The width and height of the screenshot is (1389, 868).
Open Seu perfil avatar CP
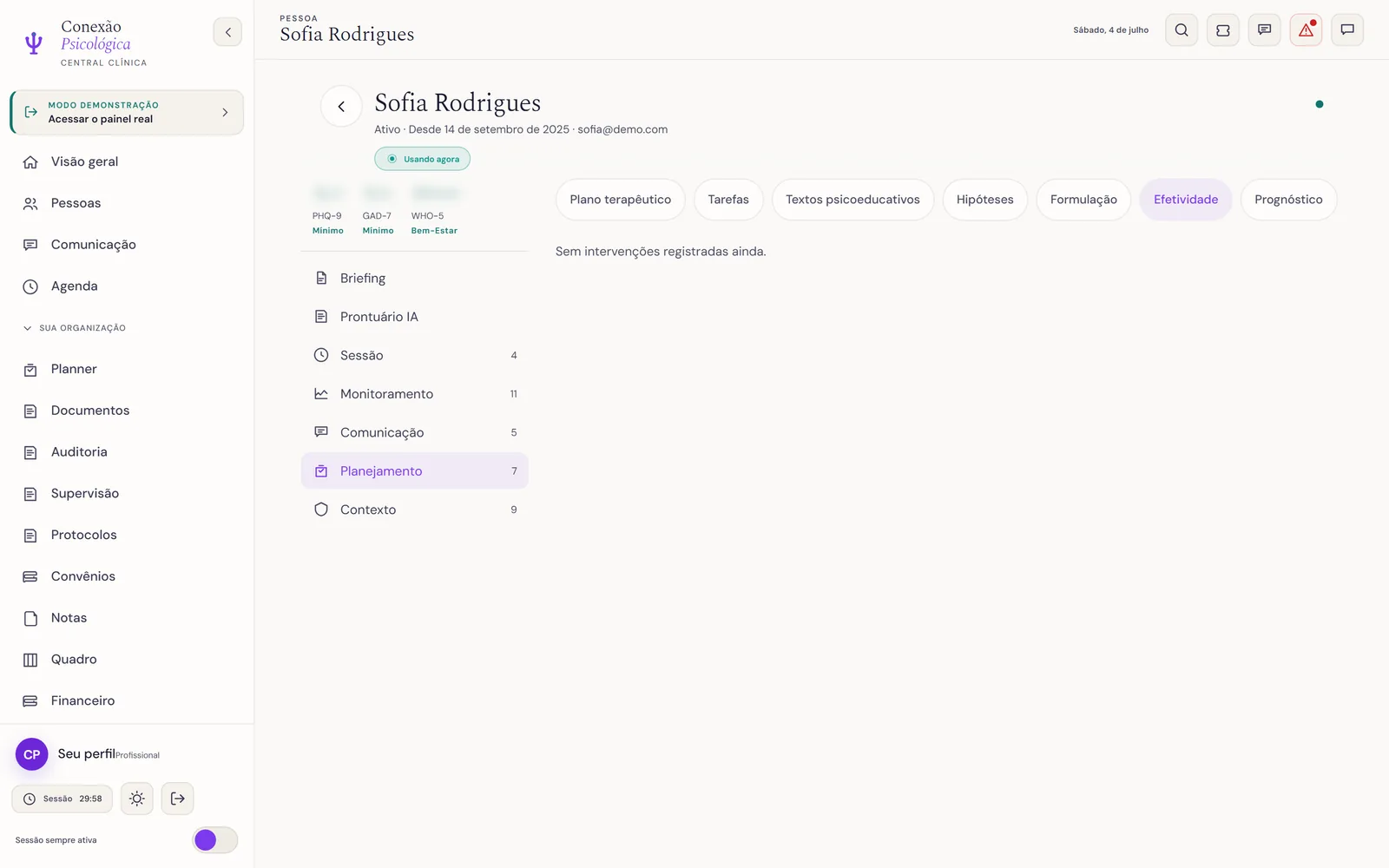pos(32,754)
